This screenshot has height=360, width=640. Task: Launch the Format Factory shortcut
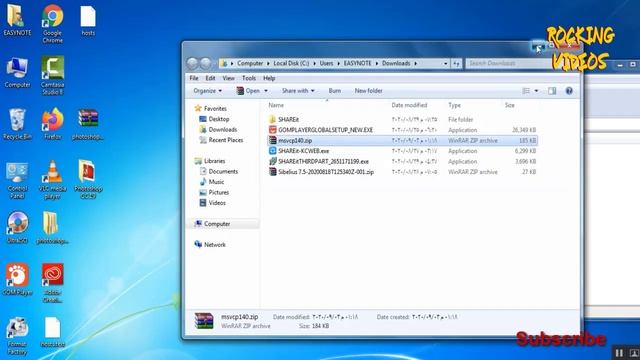[17, 336]
